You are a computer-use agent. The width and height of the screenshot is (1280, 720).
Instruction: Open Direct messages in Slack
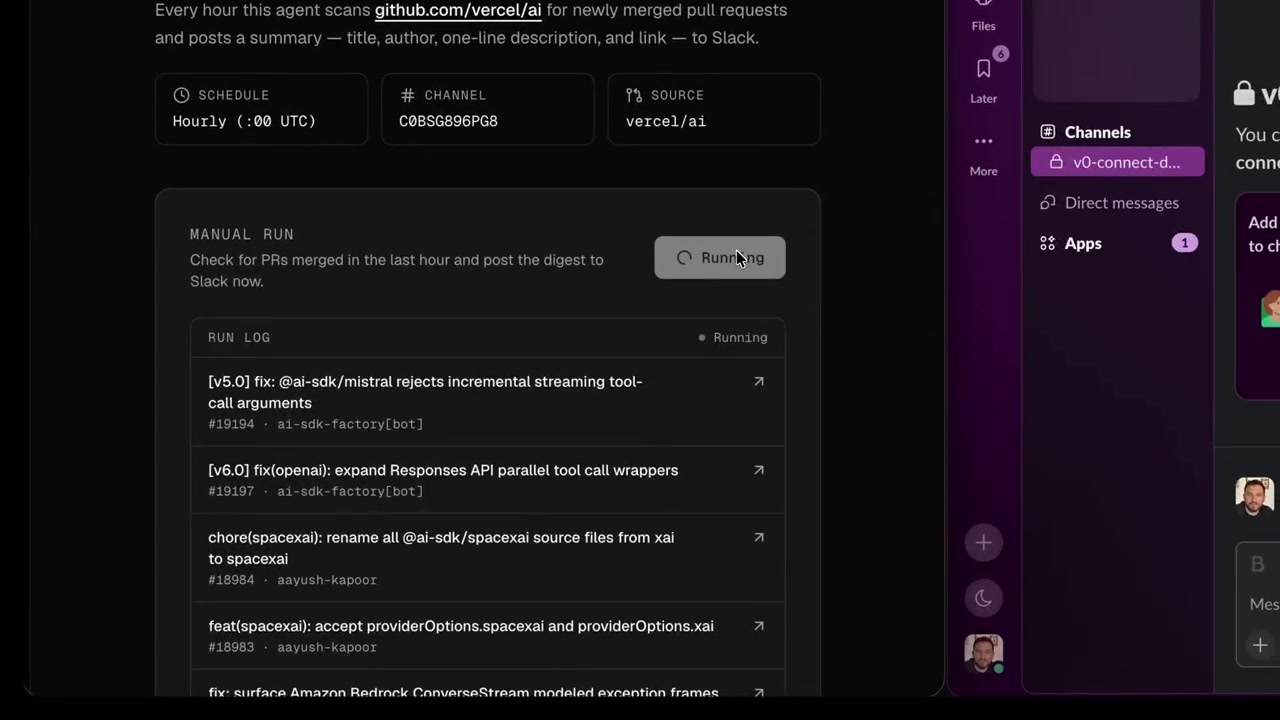[1110, 203]
